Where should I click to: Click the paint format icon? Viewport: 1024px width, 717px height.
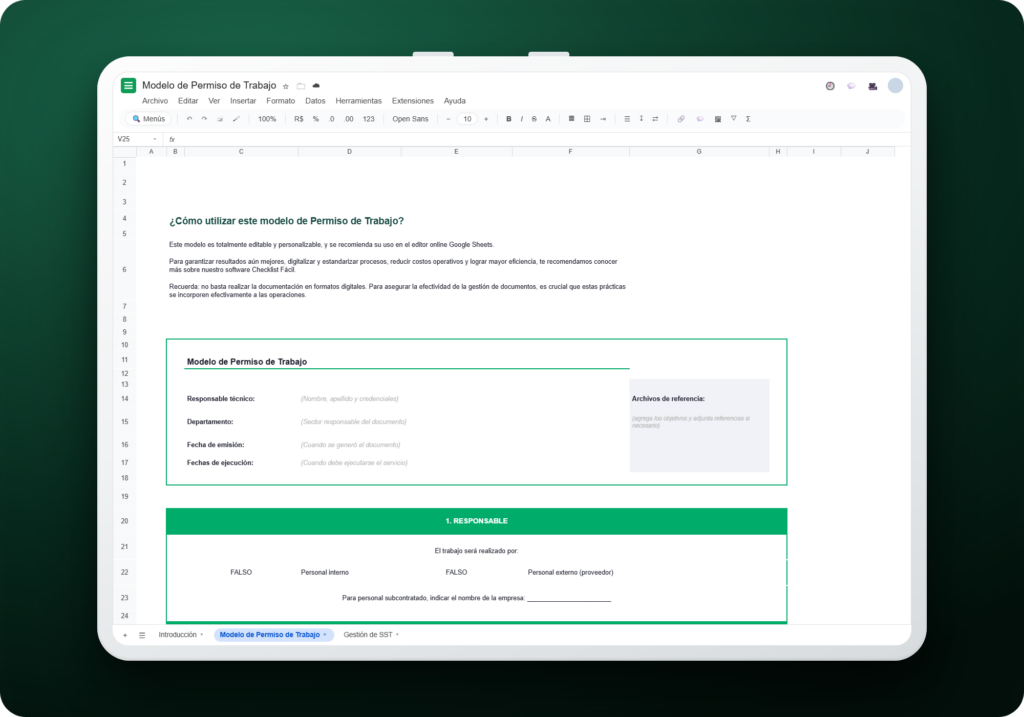click(x=236, y=119)
